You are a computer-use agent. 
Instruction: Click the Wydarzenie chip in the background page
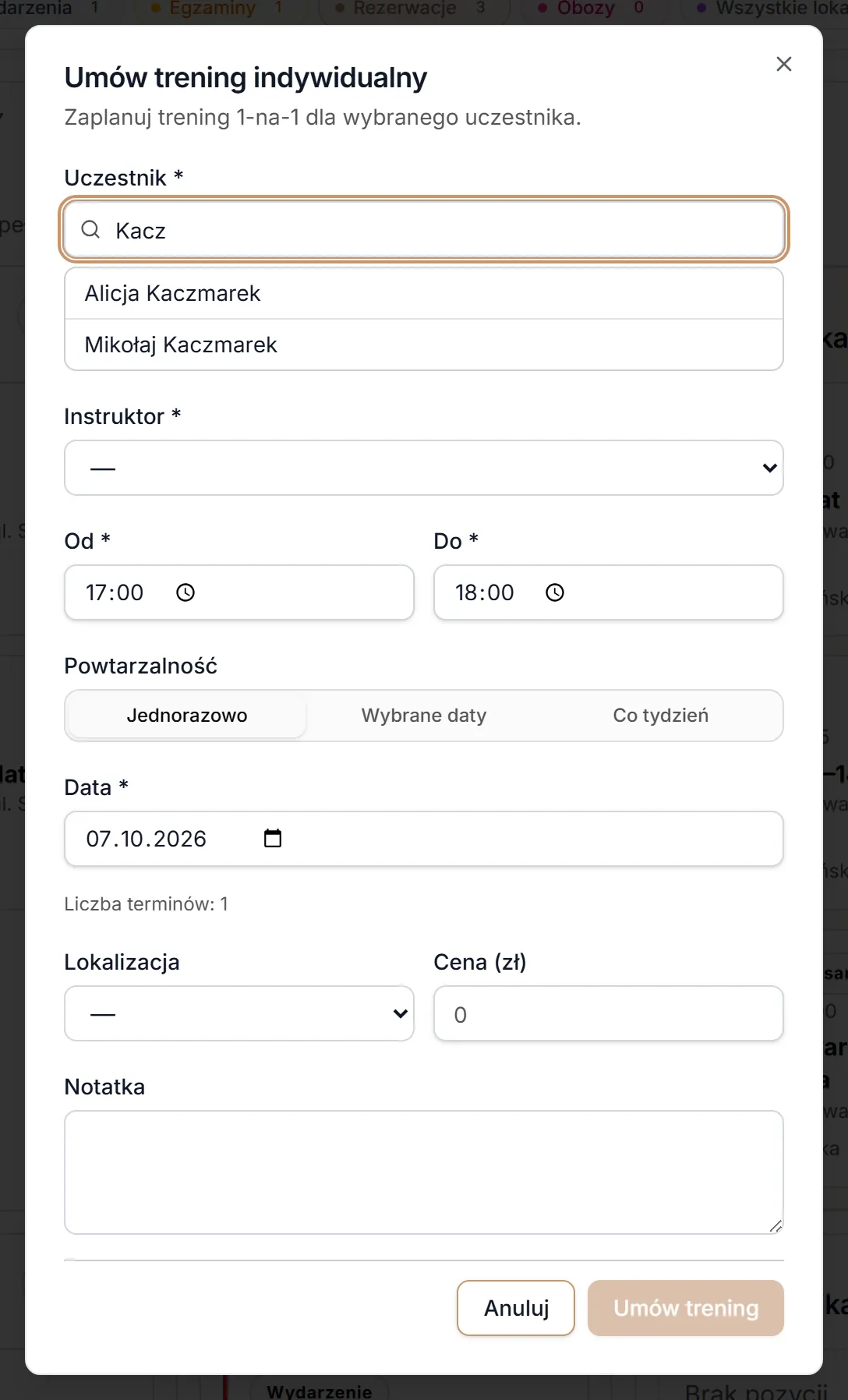click(319, 1391)
